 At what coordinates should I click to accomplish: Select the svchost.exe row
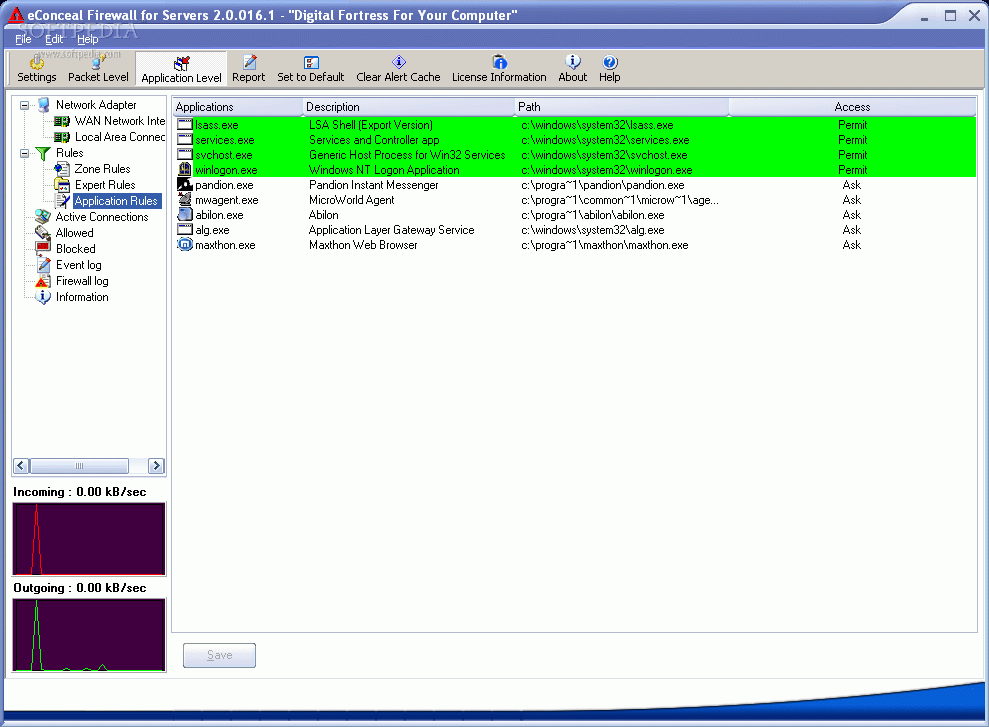575,155
